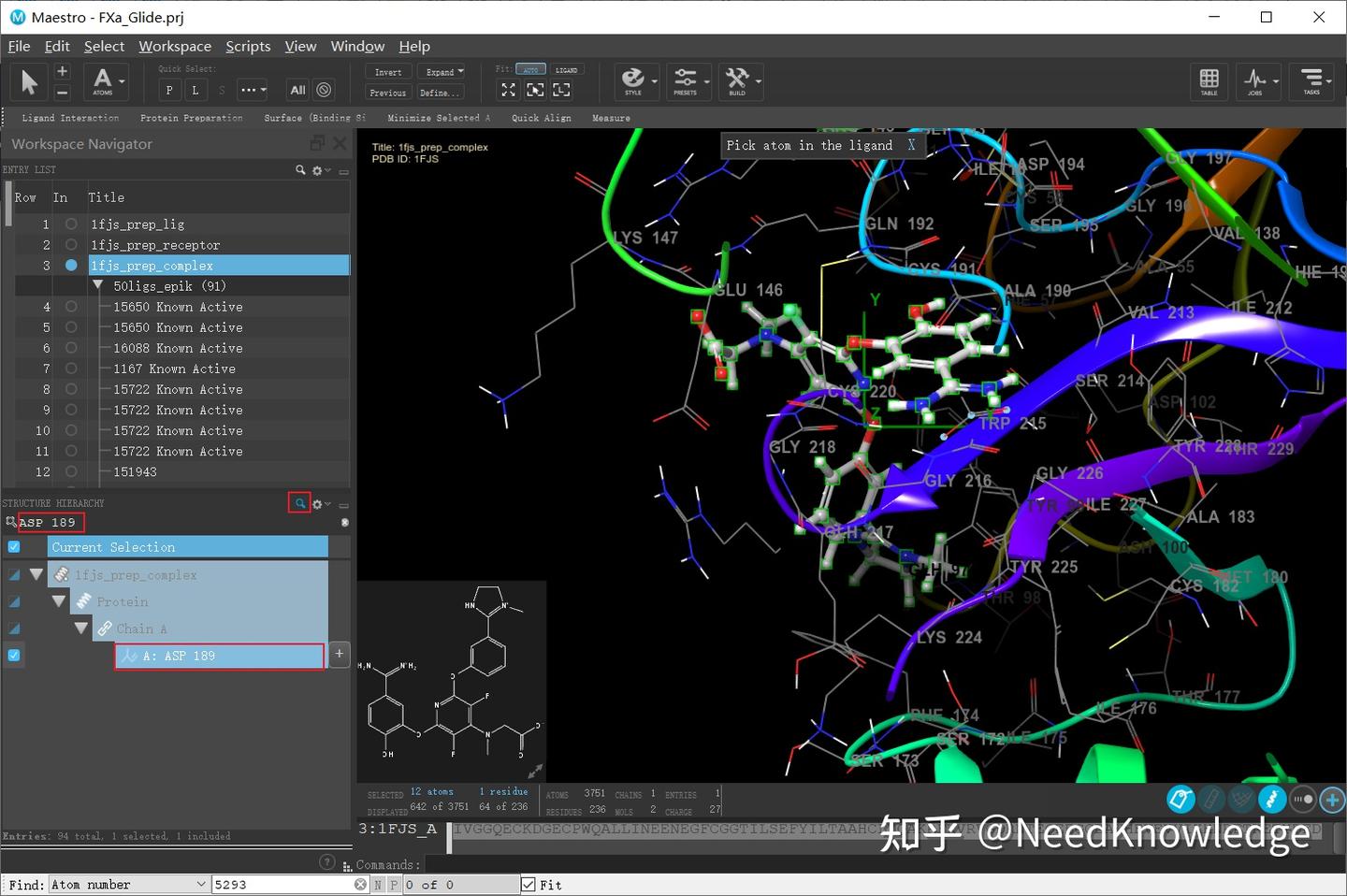1347x896 pixels.
Task: Collapse the Chain A tree item
Action: (x=80, y=629)
